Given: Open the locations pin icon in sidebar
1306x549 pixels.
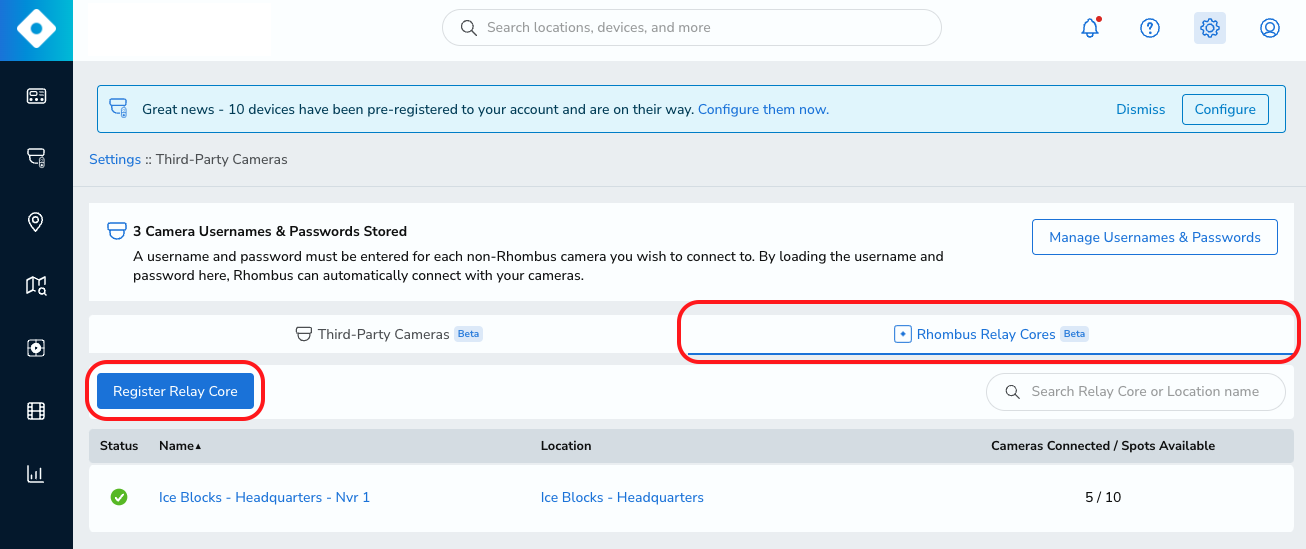Looking at the screenshot, I should pos(36,222).
